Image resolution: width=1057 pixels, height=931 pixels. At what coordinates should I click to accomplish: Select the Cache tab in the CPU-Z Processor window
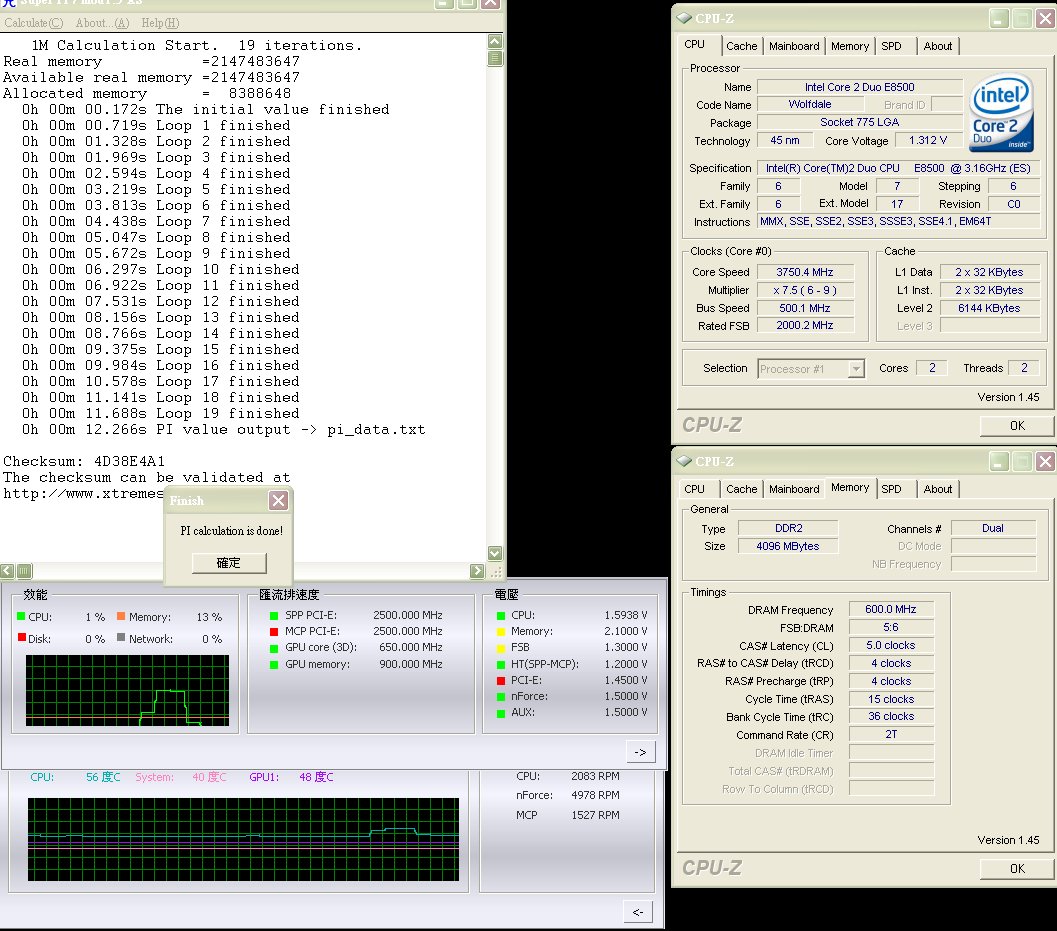pos(742,46)
